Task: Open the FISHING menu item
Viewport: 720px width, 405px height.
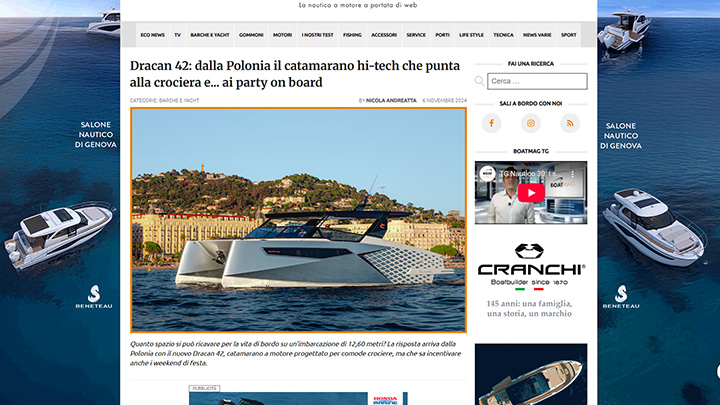Action: point(352,35)
